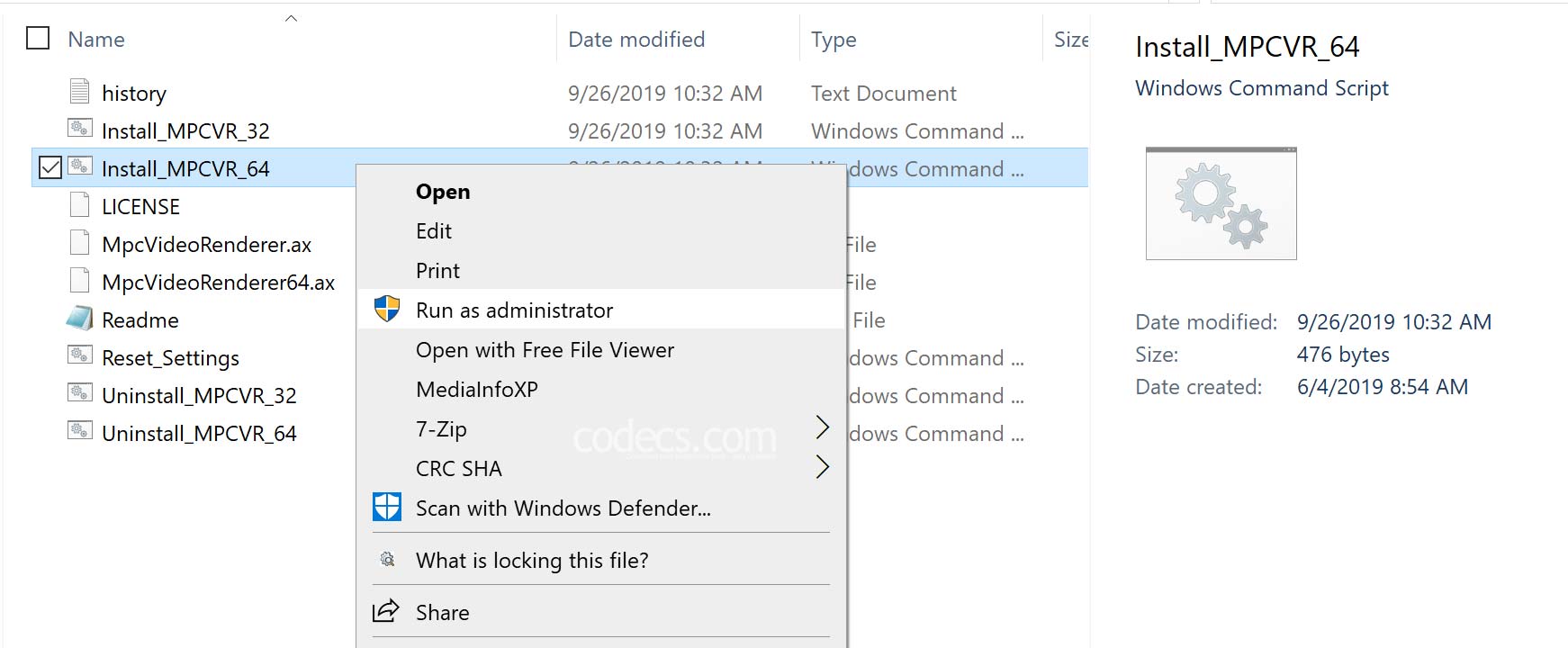Click the Share arrow icon
The height and width of the screenshot is (648, 1568).
click(x=386, y=610)
